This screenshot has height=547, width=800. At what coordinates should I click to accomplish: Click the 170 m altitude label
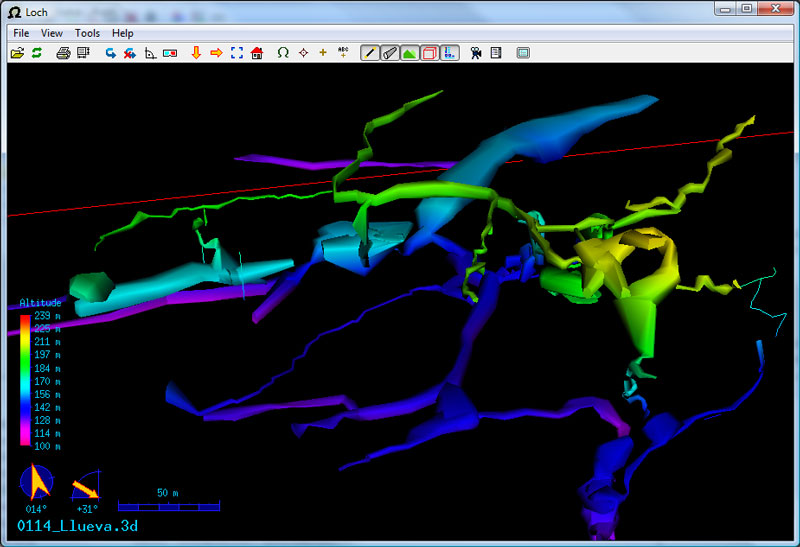click(x=47, y=381)
